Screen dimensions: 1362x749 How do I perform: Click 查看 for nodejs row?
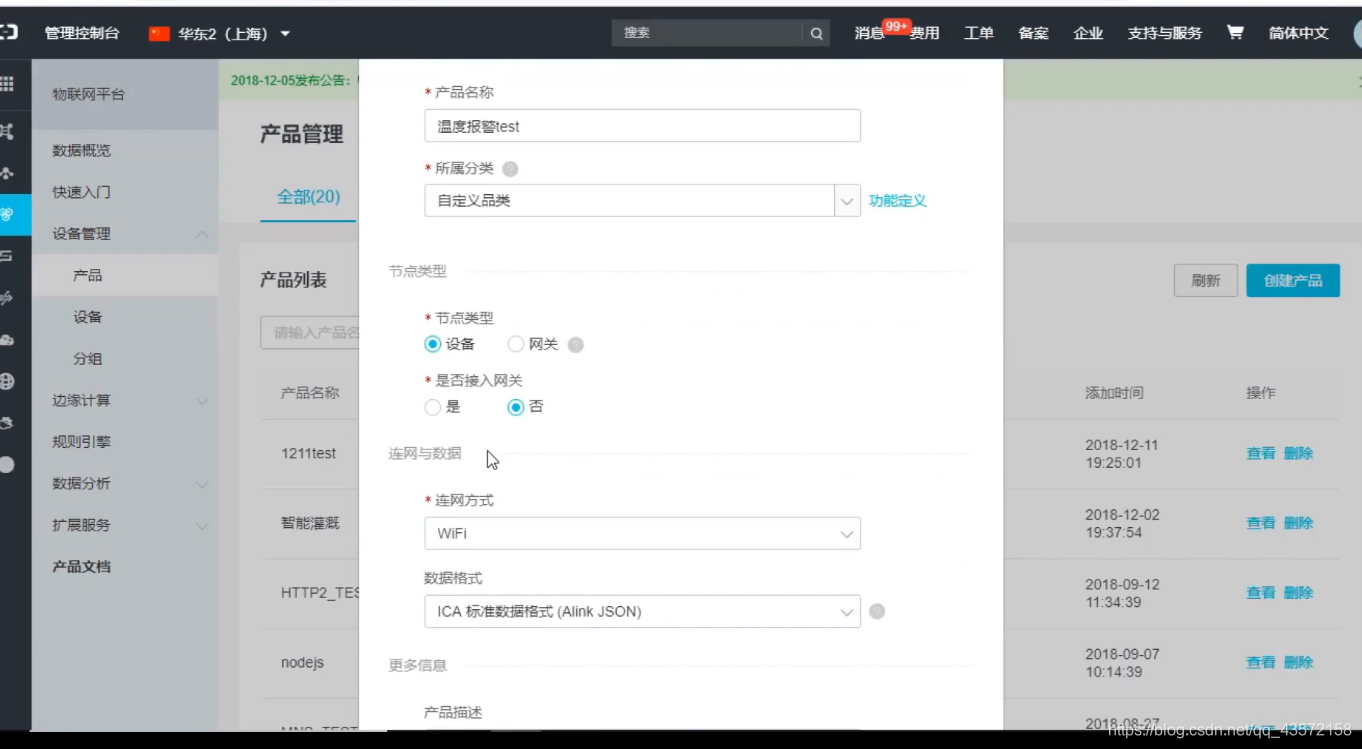(1261, 662)
